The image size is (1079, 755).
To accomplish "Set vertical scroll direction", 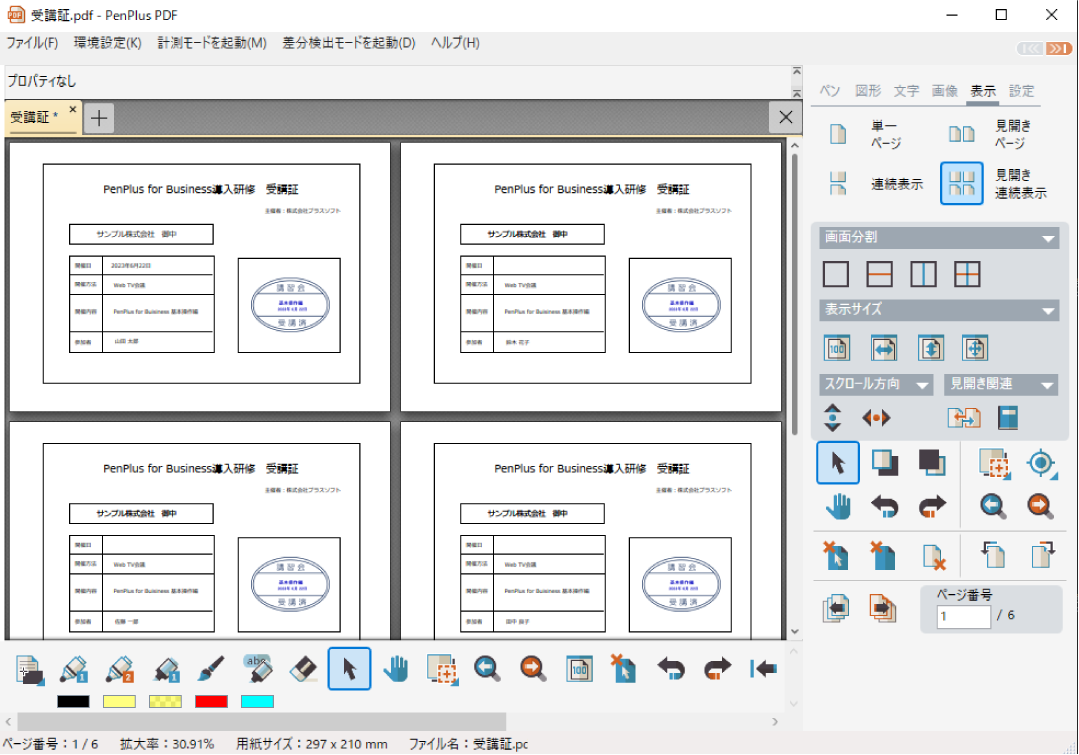I will pos(832,418).
